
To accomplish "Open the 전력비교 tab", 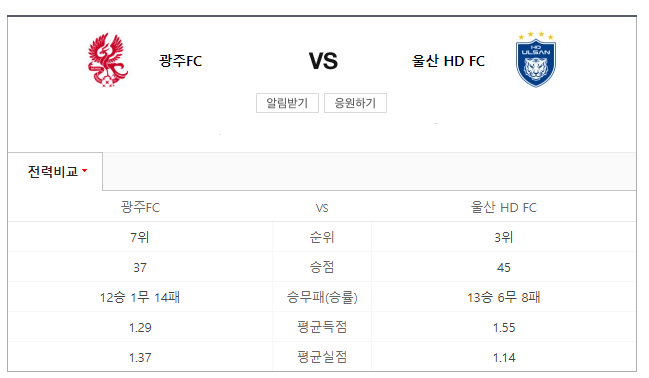I will coord(55,171).
